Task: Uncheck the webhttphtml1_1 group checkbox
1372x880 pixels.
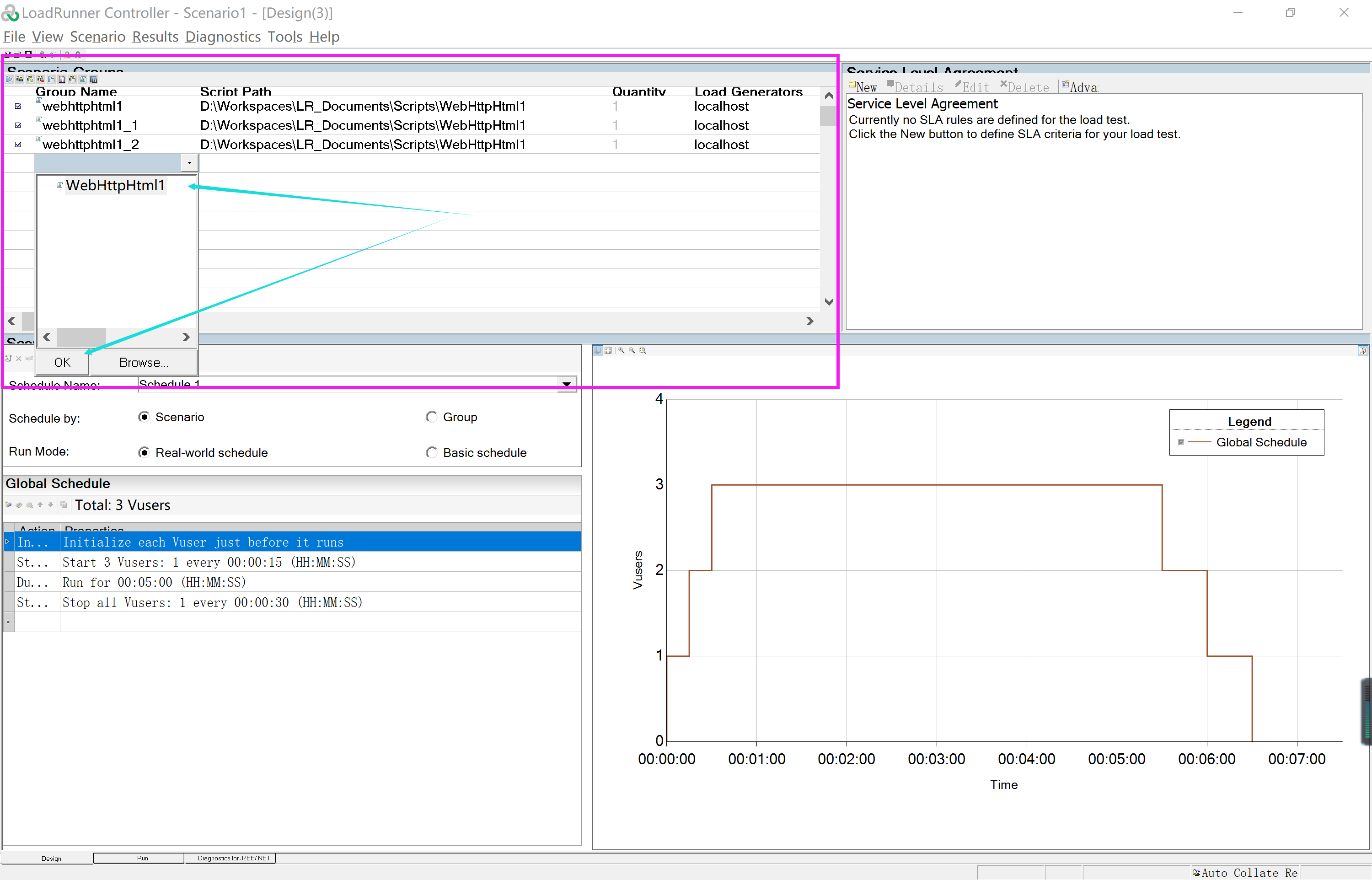Action: (x=18, y=125)
